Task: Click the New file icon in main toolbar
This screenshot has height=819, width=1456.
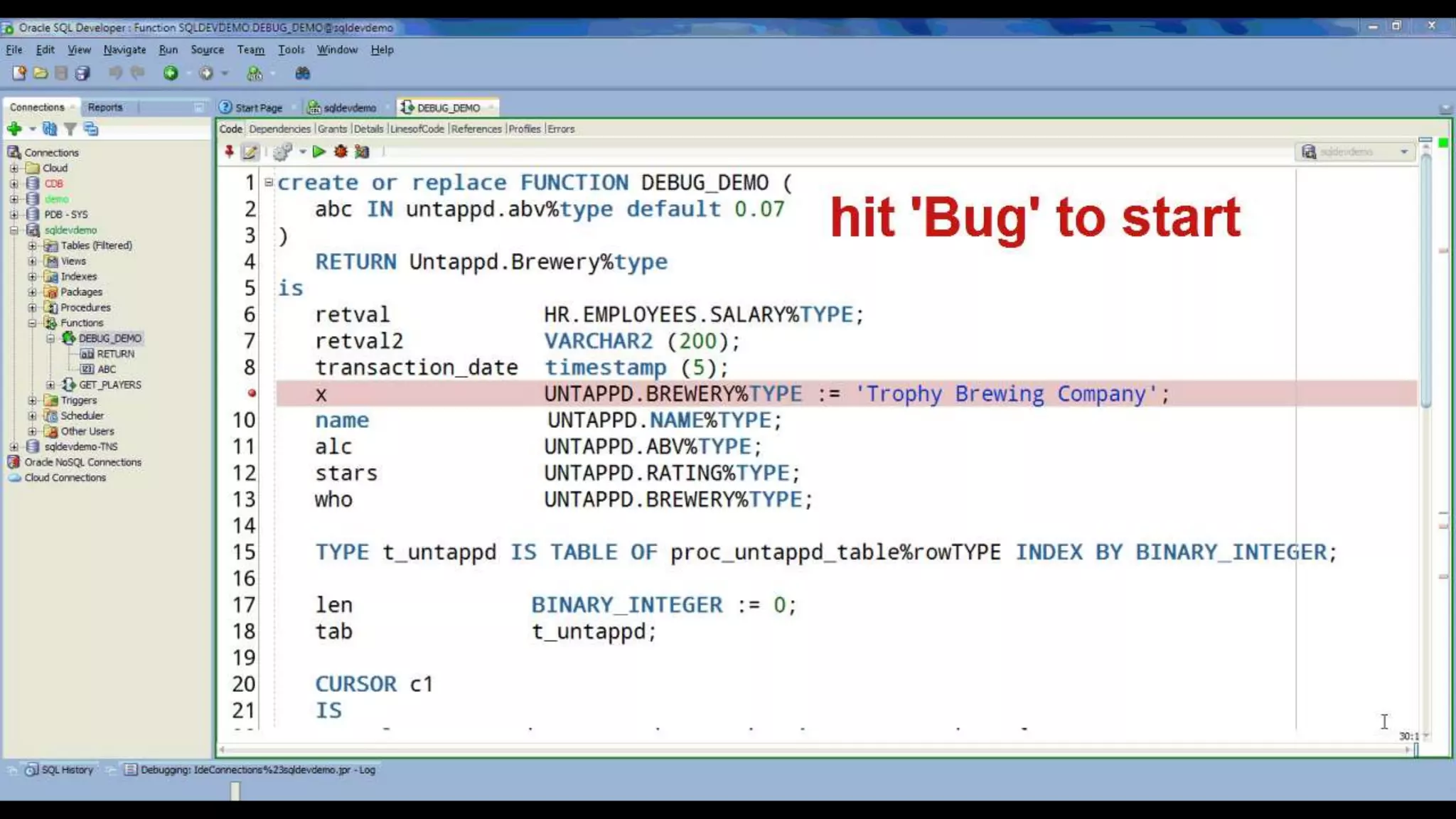Action: [x=19, y=73]
